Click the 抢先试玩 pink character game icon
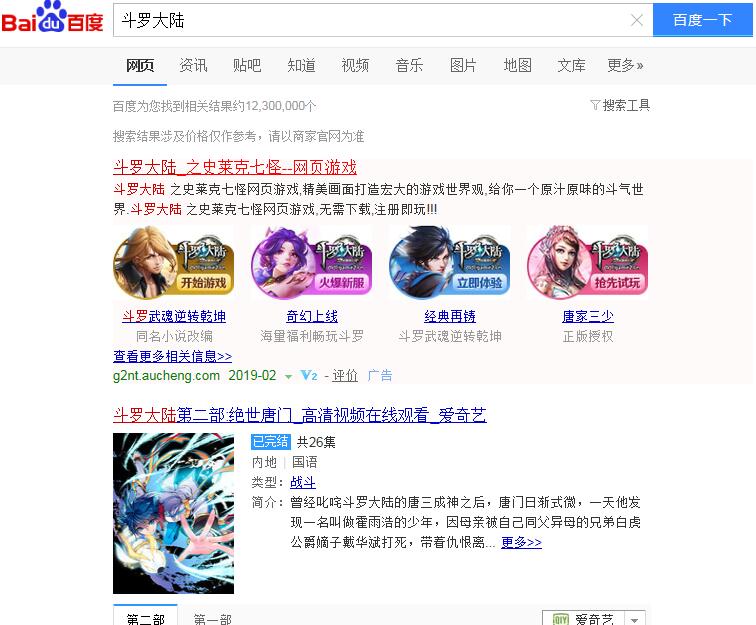This screenshot has height=625, width=756. point(587,262)
